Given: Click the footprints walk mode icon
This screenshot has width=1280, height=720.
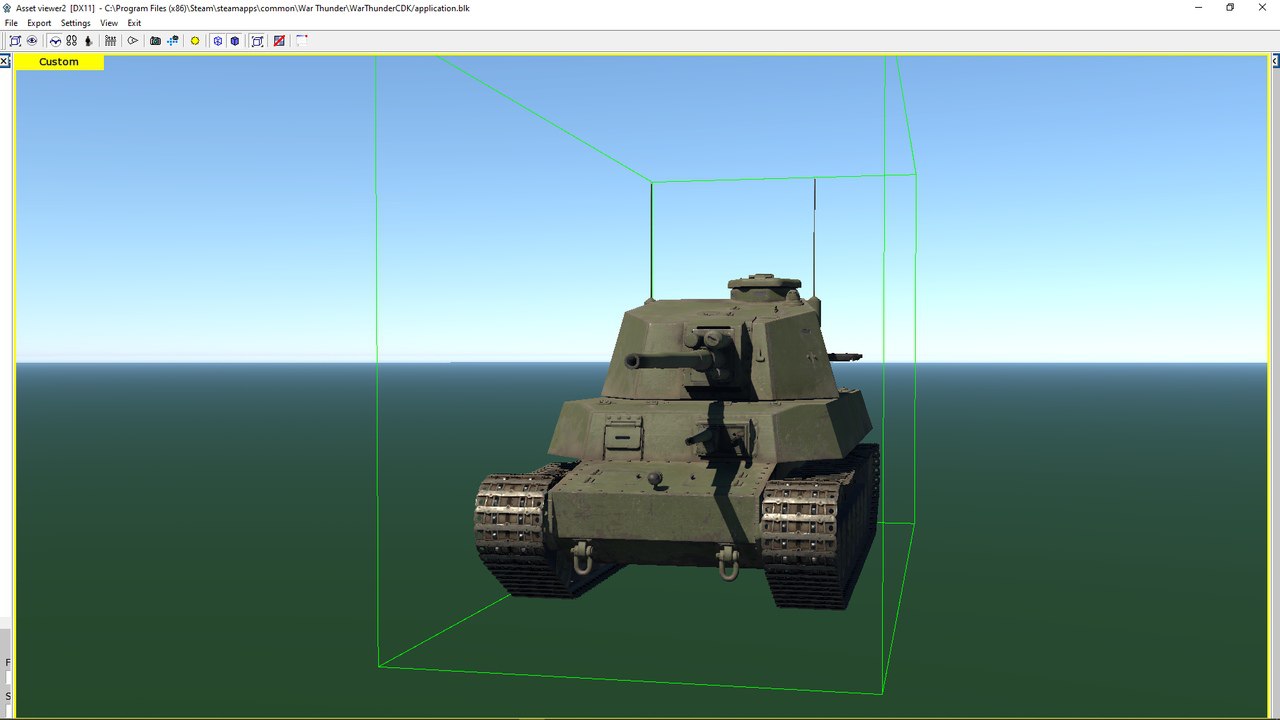Looking at the screenshot, I should click(72, 41).
